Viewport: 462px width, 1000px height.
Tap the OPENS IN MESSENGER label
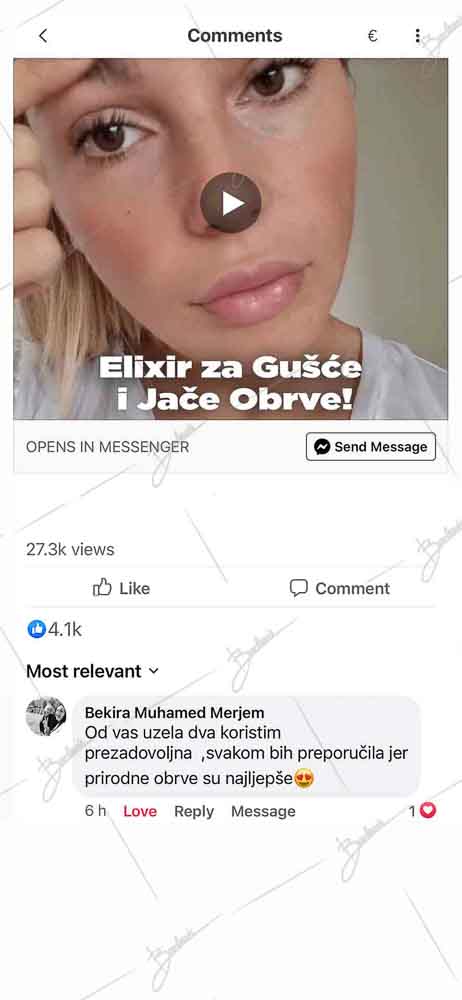pyautogui.click(x=107, y=447)
